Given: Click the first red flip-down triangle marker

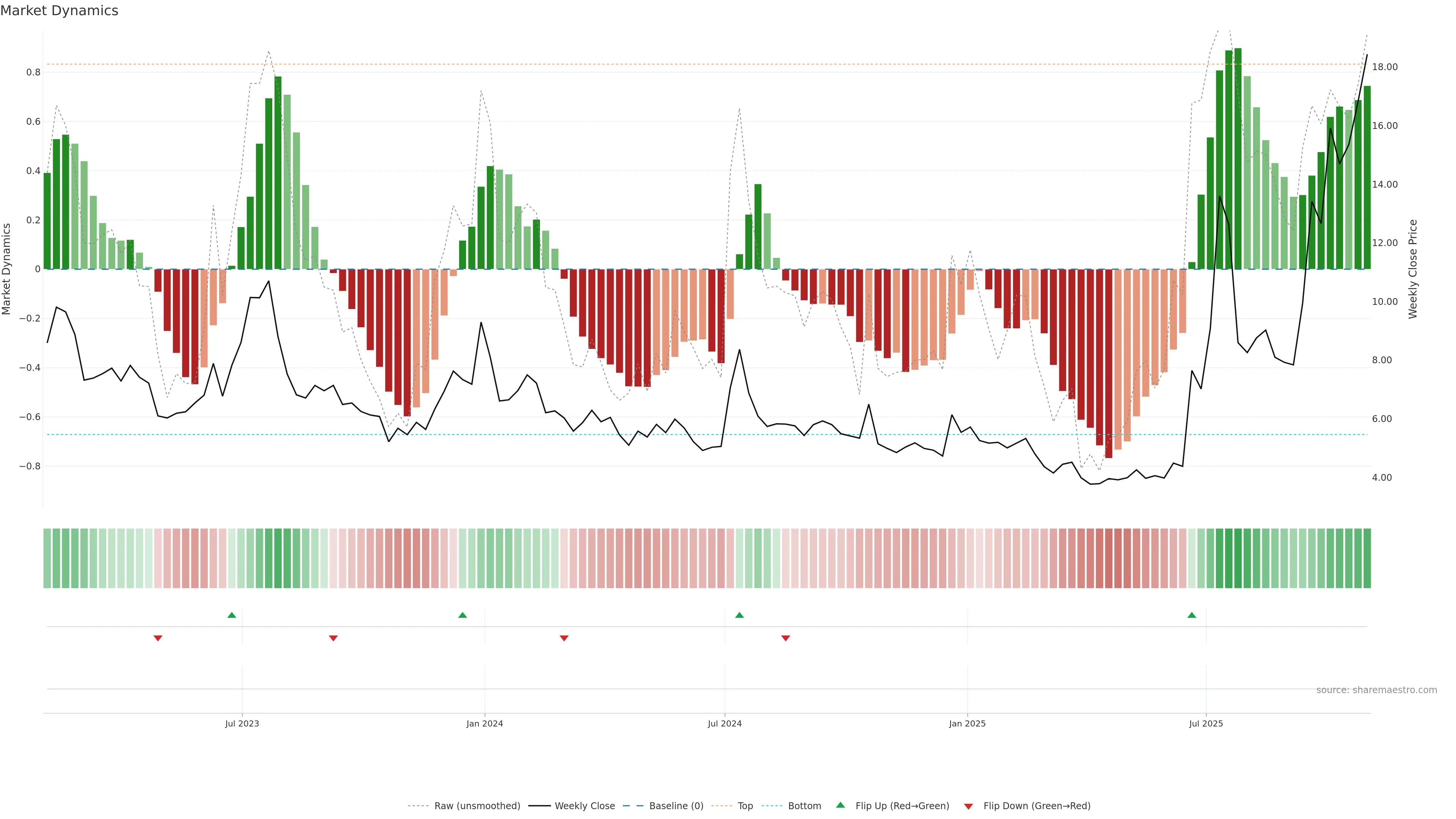Looking at the screenshot, I should pyautogui.click(x=158, y=638).
